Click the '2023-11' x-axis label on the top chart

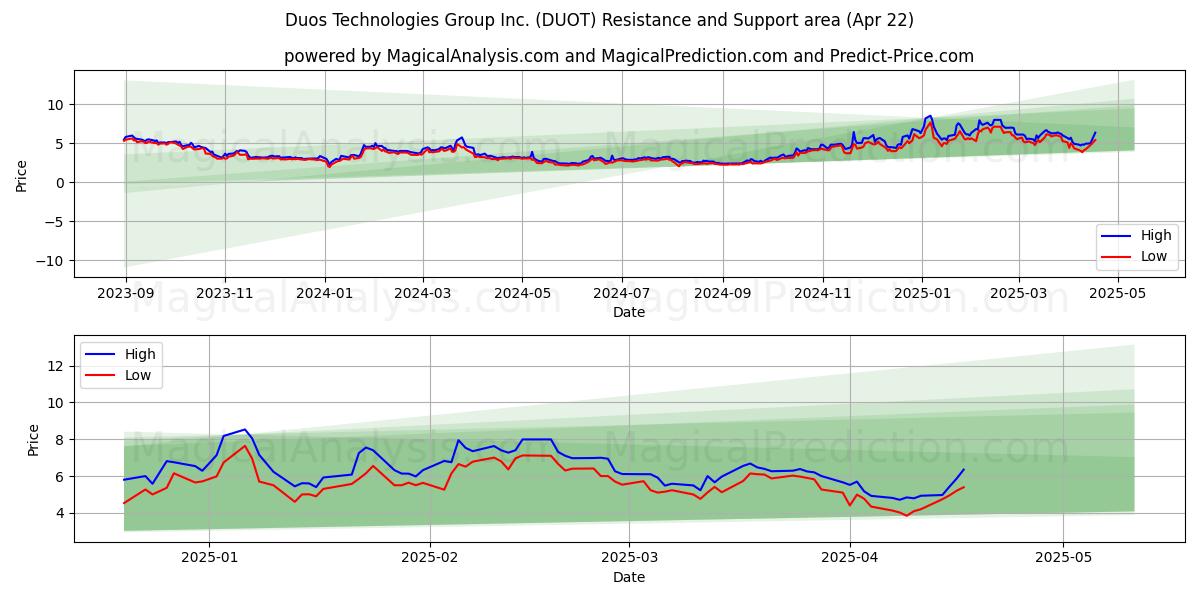224,296
